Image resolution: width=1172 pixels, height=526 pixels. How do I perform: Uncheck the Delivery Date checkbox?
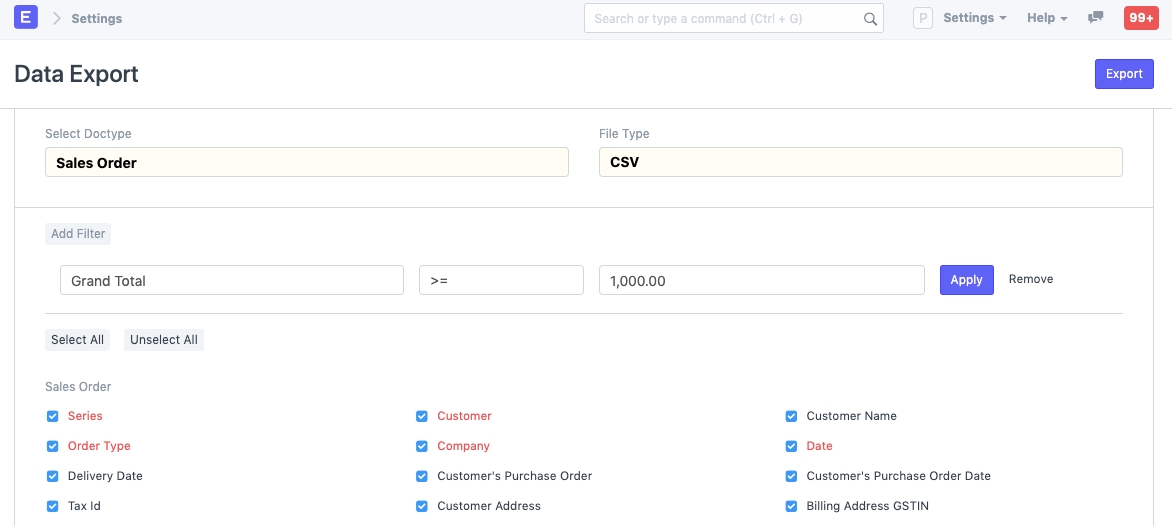coord(53,476)
